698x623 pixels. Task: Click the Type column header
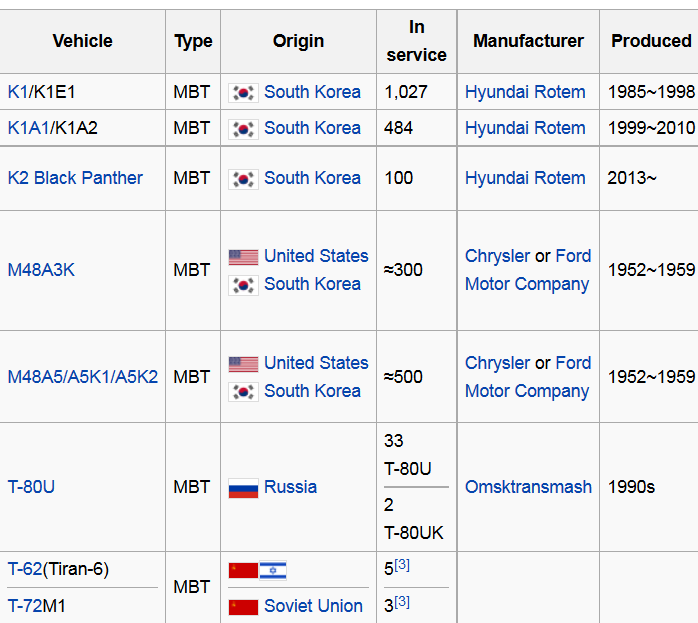click(x=193, y=41)
